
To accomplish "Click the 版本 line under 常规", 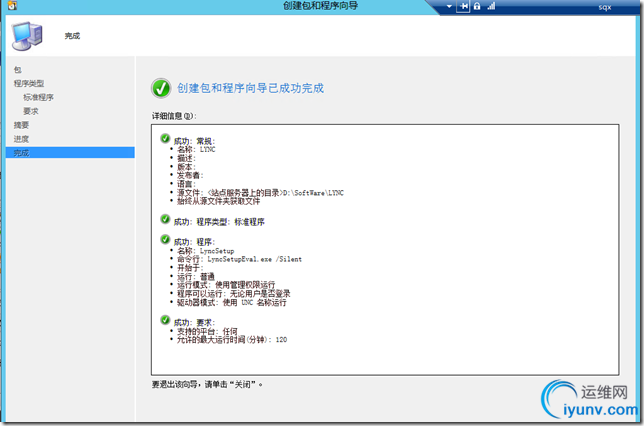I will (x=186, y=167).
